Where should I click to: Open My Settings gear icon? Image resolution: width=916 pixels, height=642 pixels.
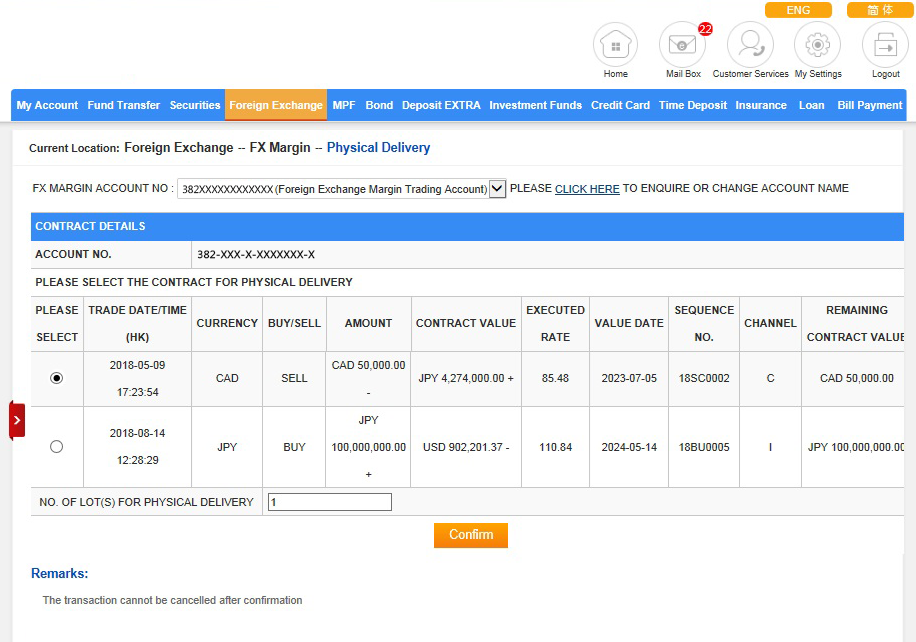(x=817, y=45)
